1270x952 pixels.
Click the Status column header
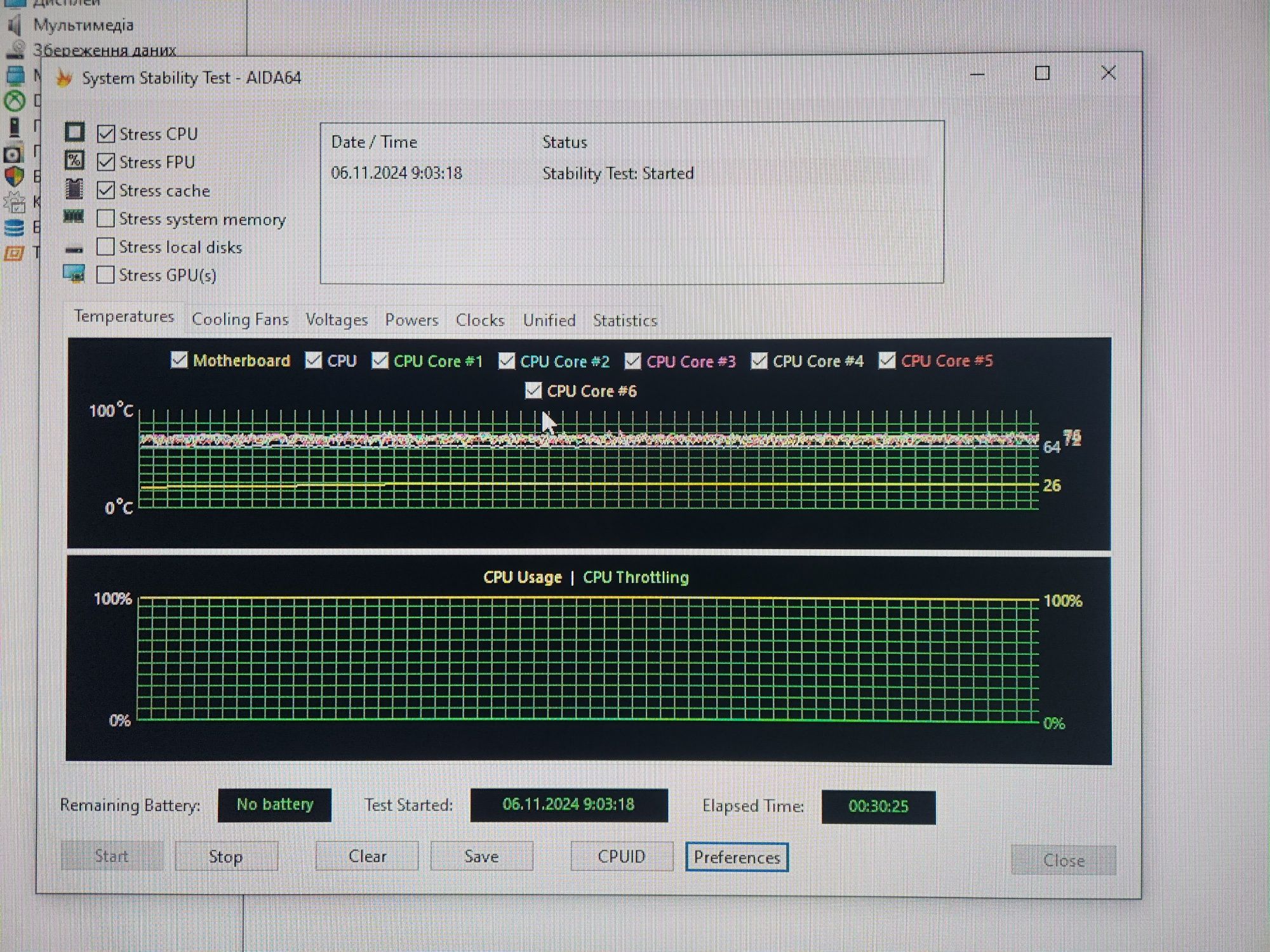[x=565, y=142]
